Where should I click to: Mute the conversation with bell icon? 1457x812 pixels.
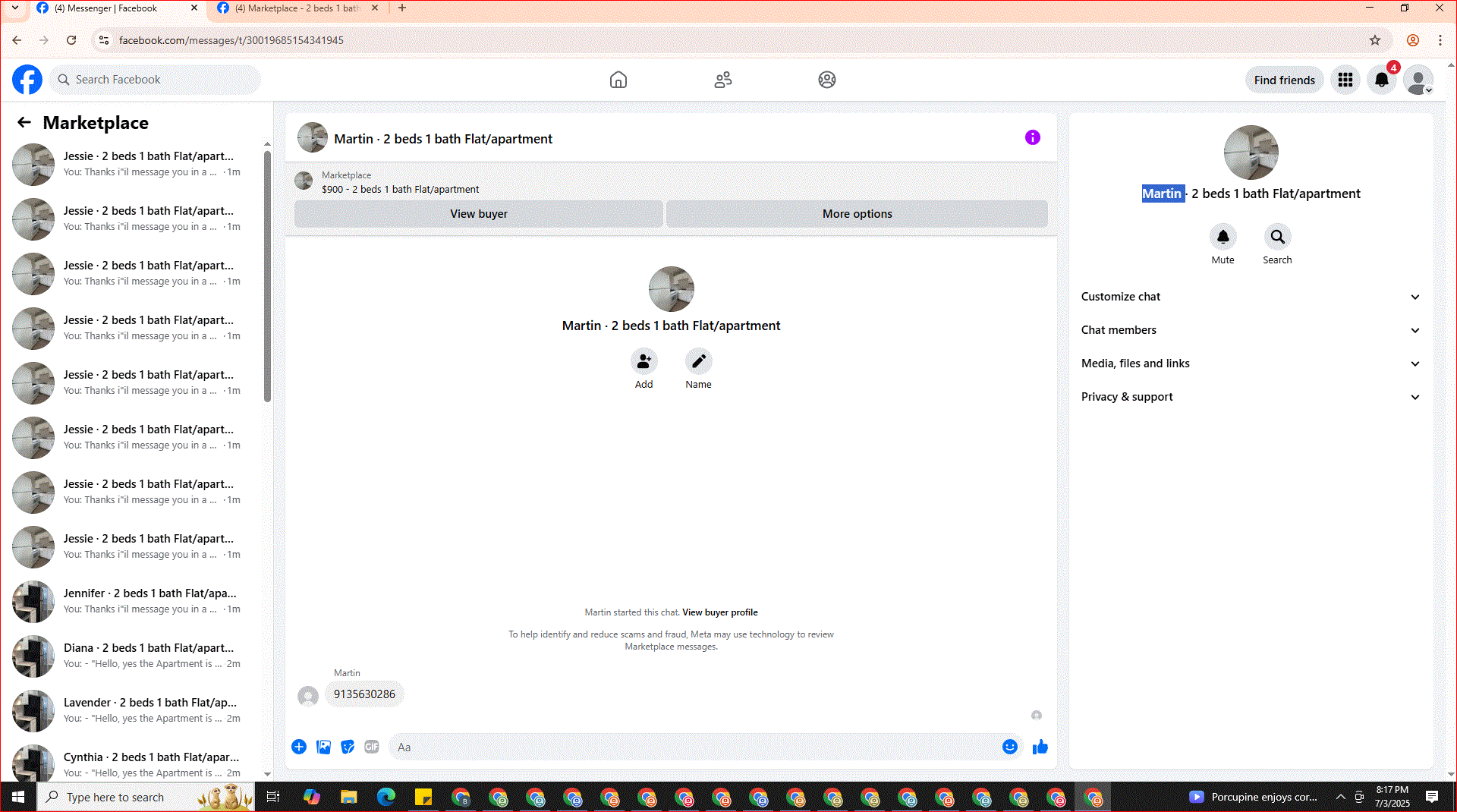(1223, 237)
